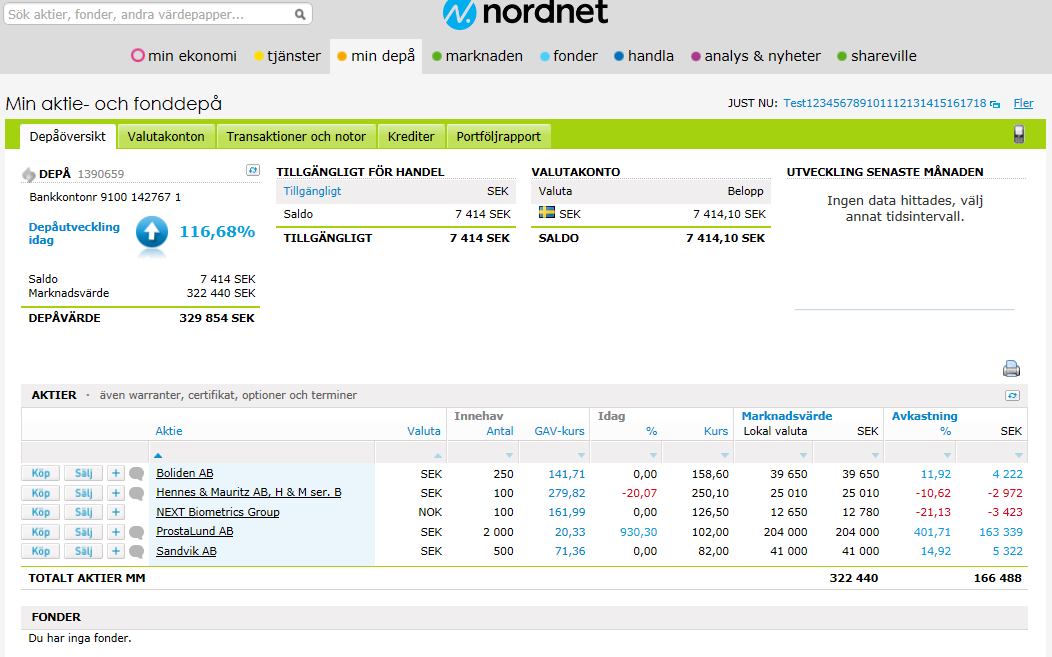
Task: Open comment bubble for Hennes & Mauritz
Action: coord(137,493)
